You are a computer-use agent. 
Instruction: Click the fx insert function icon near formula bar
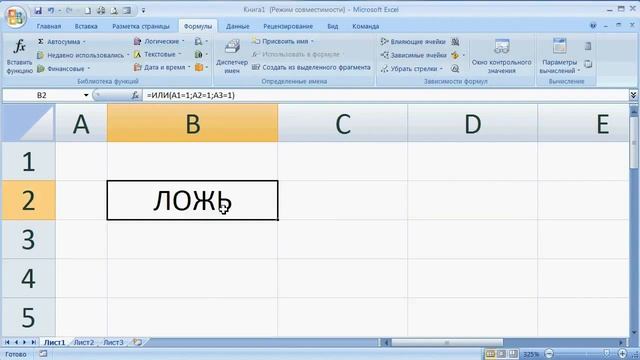point(135,96)
